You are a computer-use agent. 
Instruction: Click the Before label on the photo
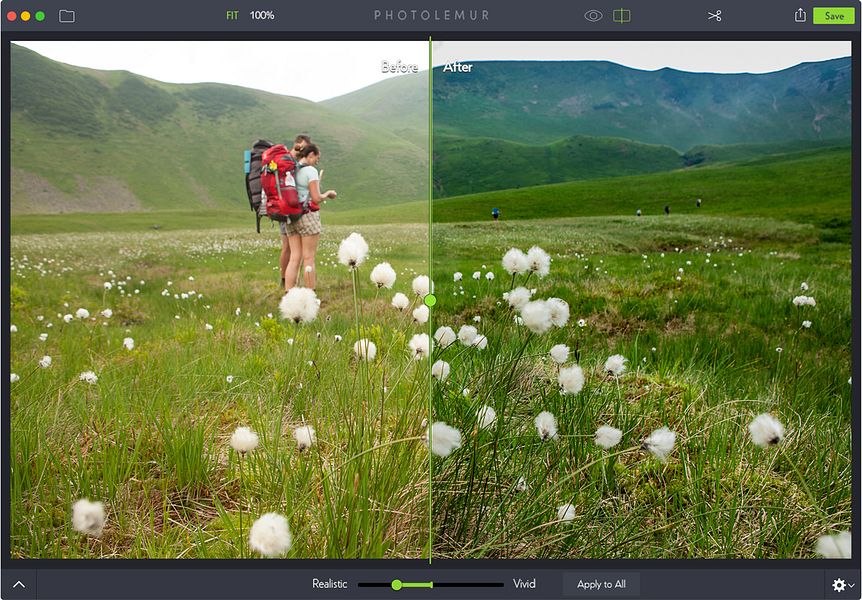pyautogui.click(x=400, y=67)
